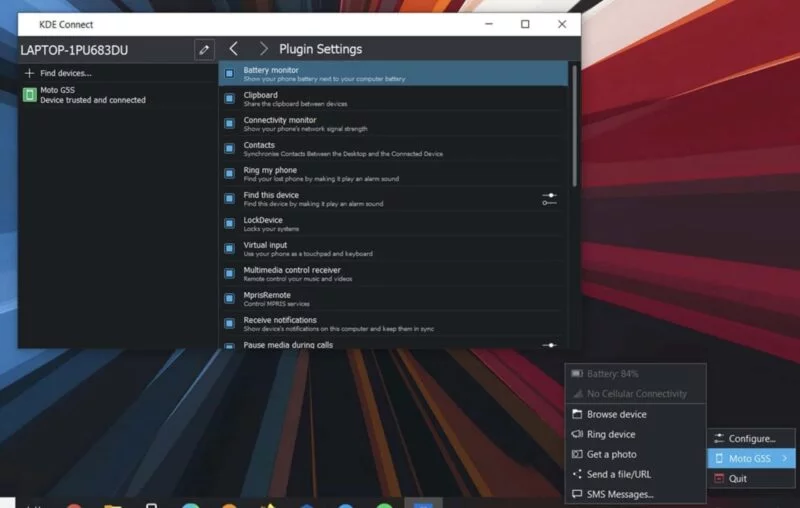Click the Pause media during calls label
The height and width of the screenshot is (508, 800).
click(288, 345)
